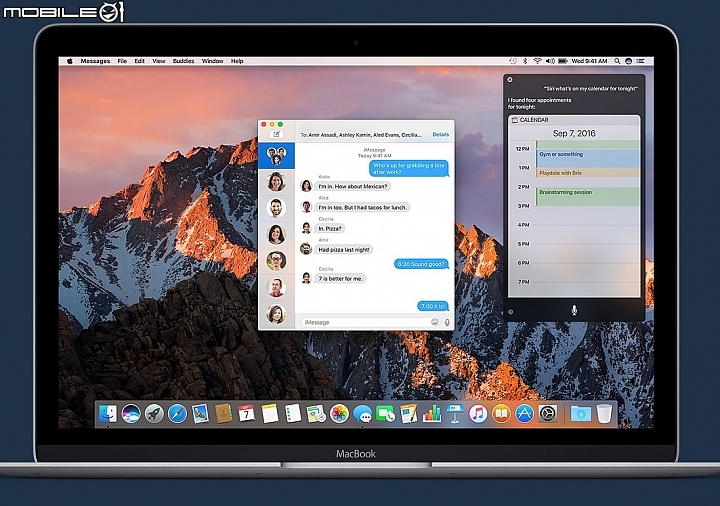This screenshot has width=720, height=506.
Task: Click Bluetooth icon in menu bar
Action: click(525, 61)
